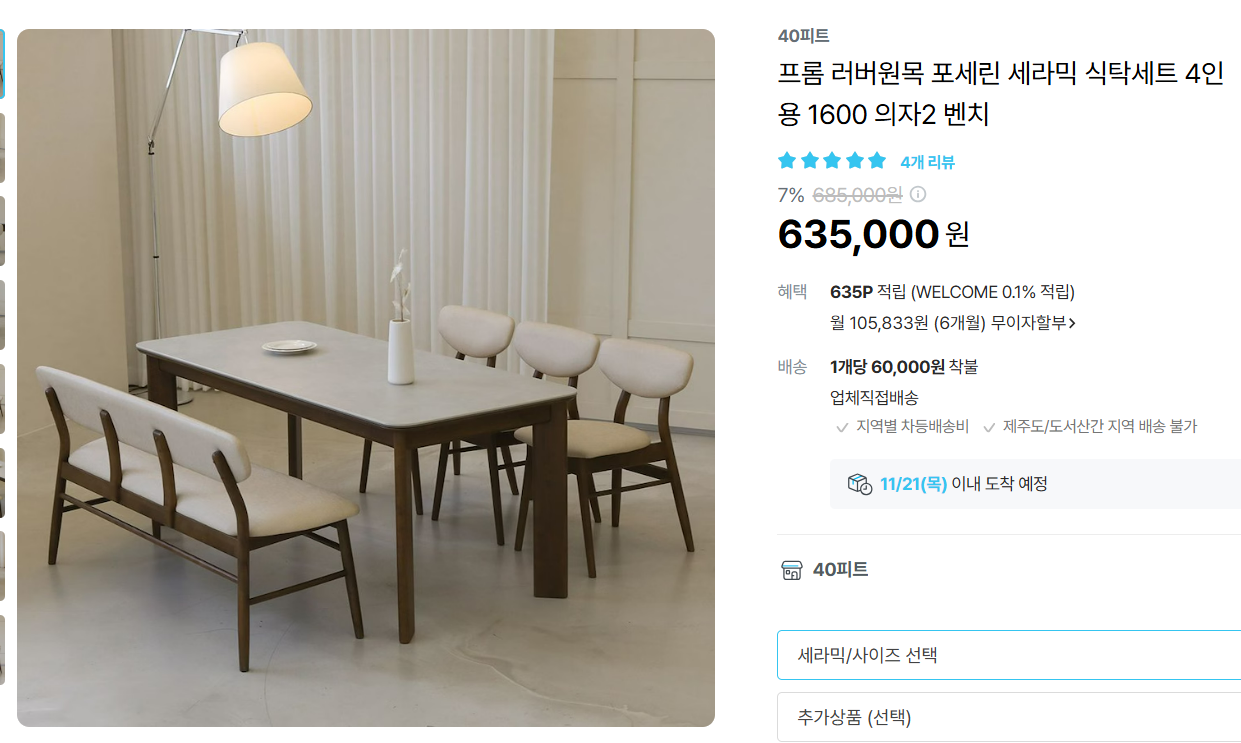Click the 11/21(목) arrival date text
The height and width of the screenshot is (743, 1241).
click(x=913, y=484)
